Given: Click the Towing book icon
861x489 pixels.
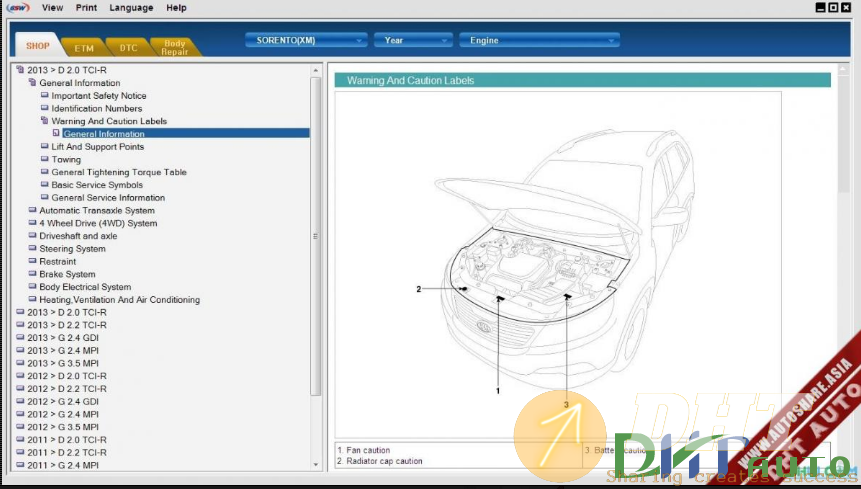Looking at the screenshot, I should 44,159.
